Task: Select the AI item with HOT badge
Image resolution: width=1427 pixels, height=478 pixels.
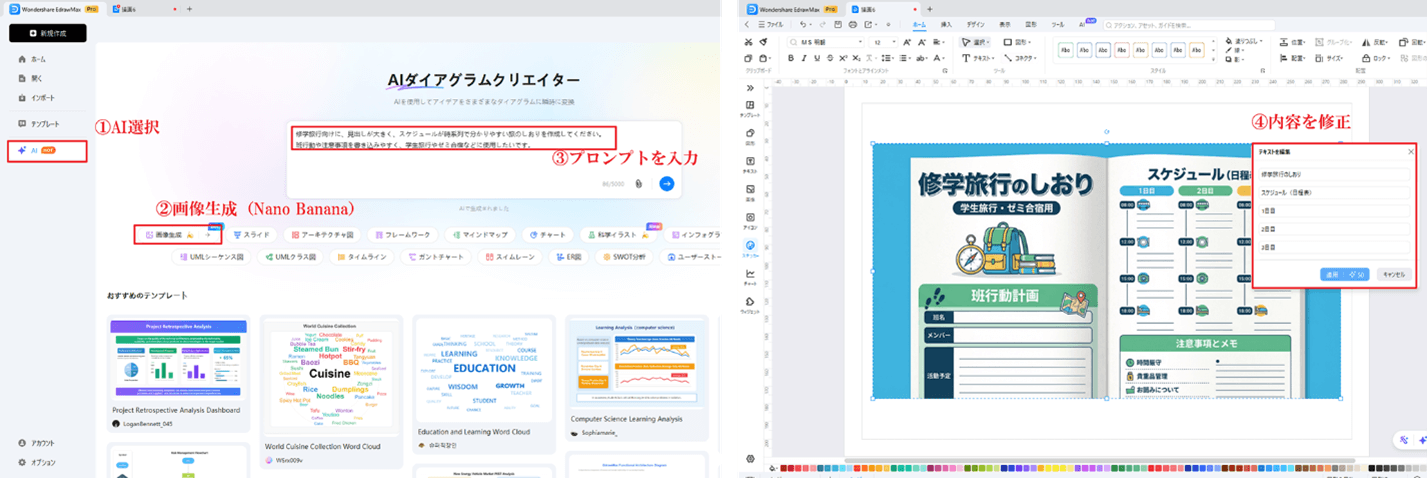Action: coord(46,151)
